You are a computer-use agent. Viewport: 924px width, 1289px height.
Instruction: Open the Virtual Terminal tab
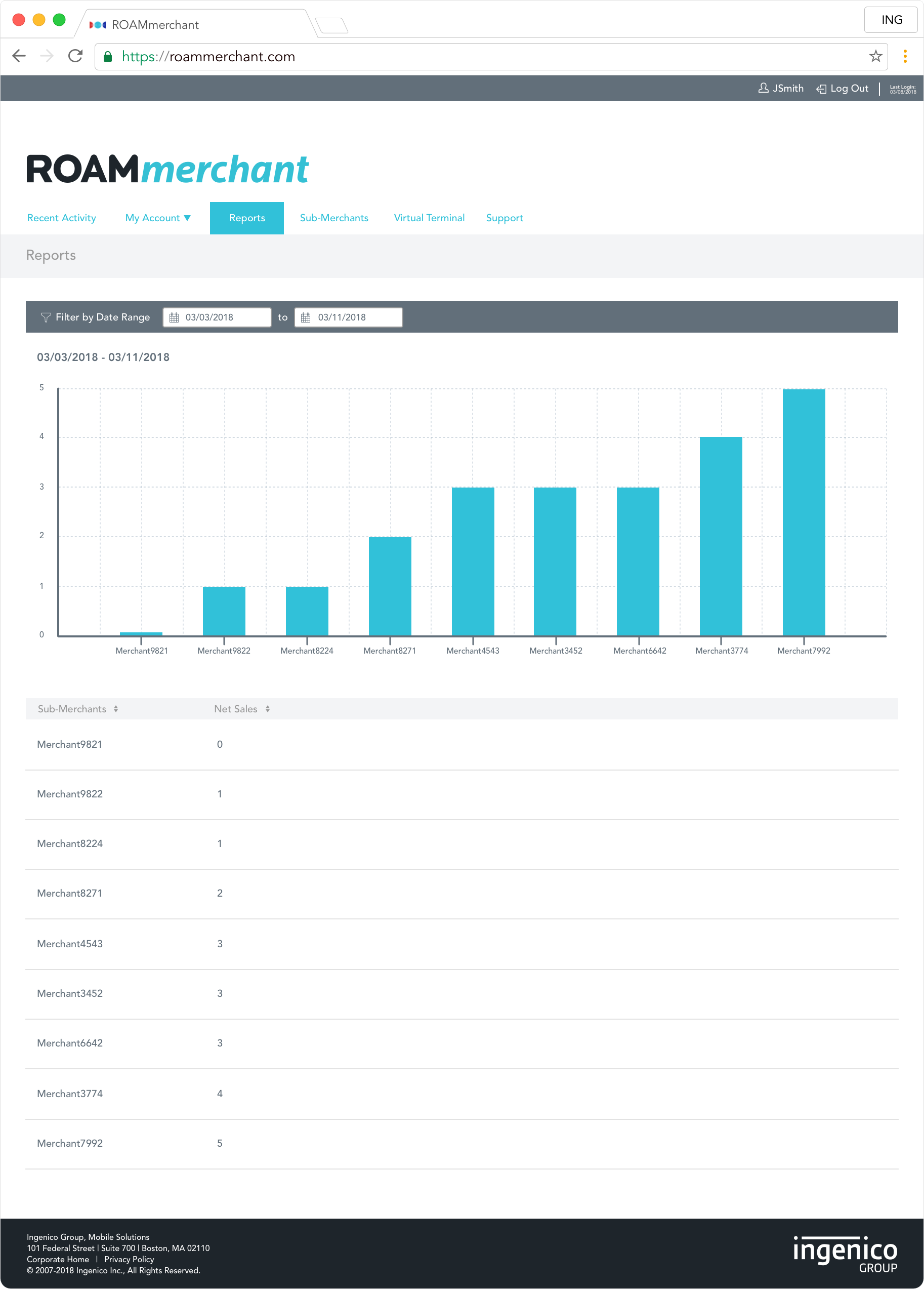(429, 218)
